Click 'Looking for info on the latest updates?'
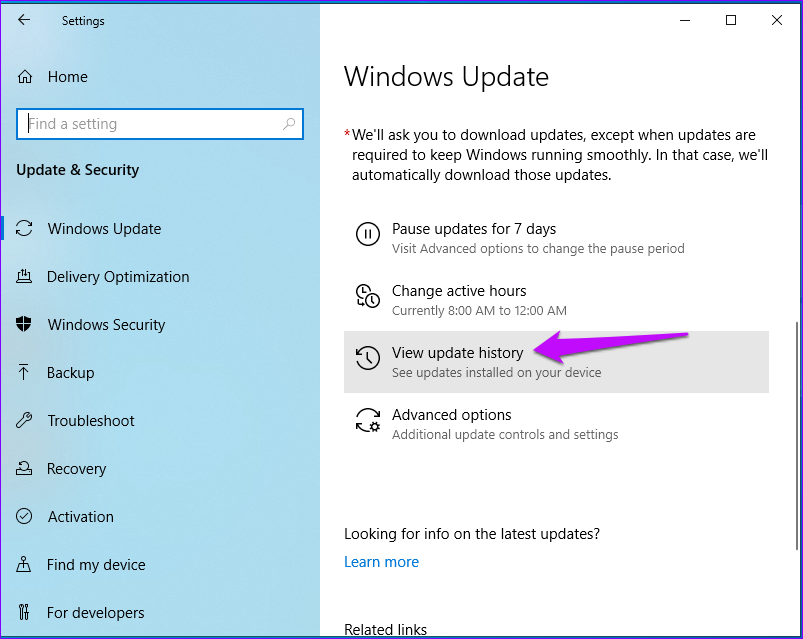The height and width of the screenshot is (639, 803). click(472, 534)
